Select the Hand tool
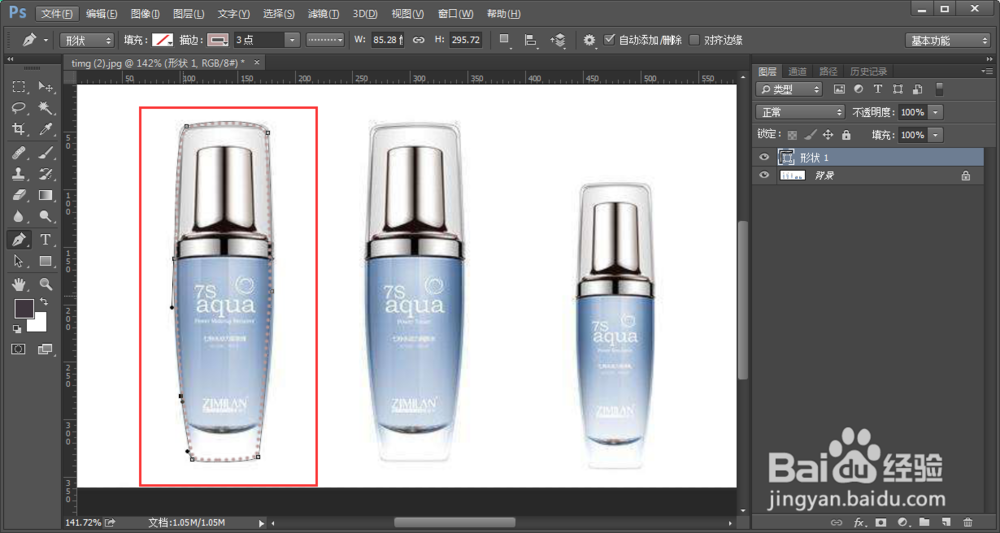Viewport: 1000px width, 533px height. 18,284
